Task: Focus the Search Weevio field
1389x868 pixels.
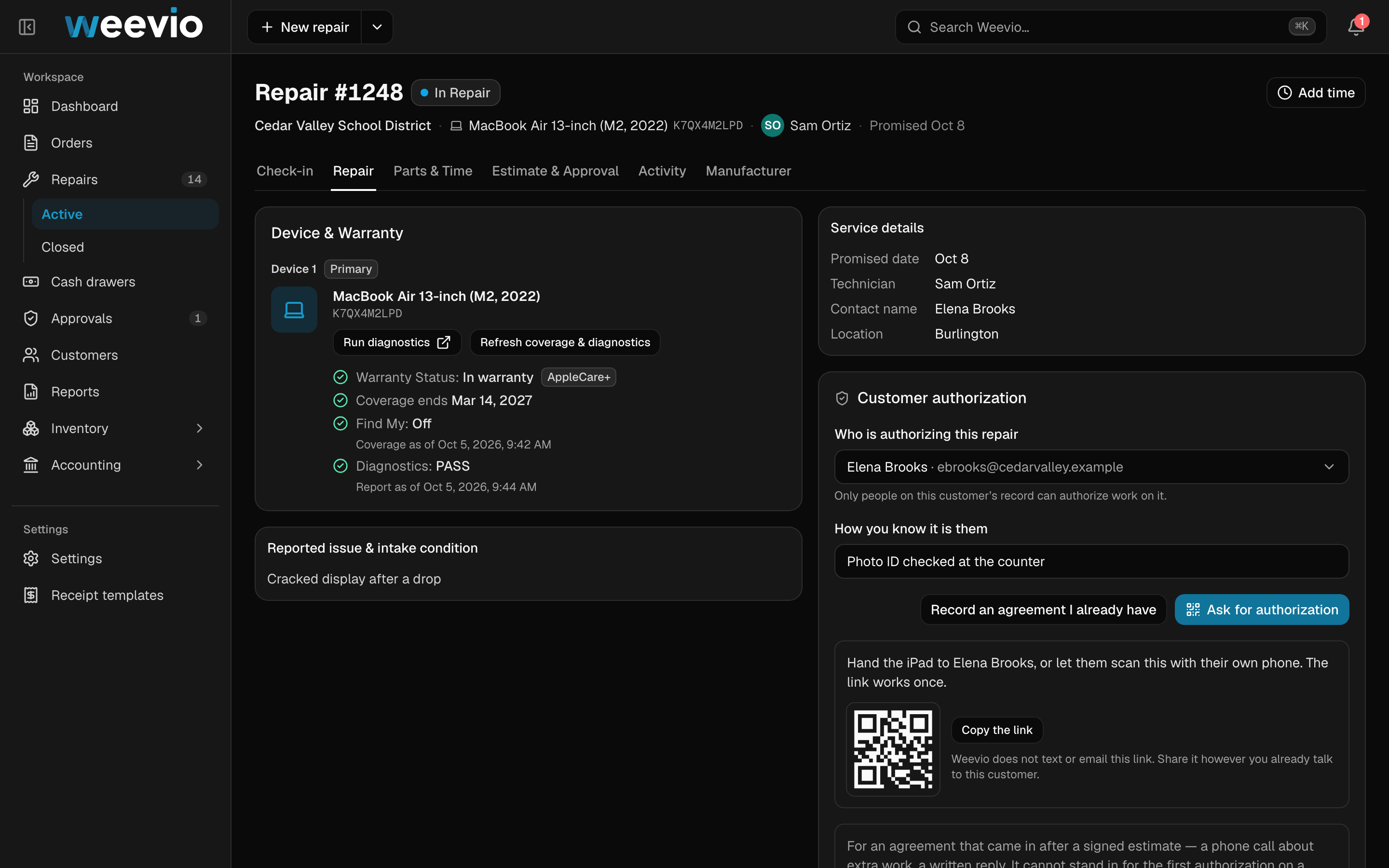Action: (1111, 27)
